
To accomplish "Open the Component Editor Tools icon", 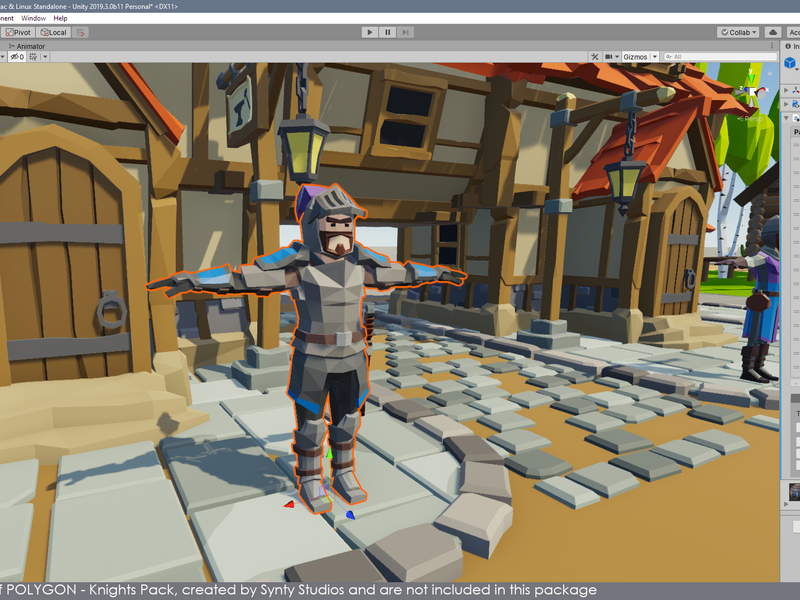I will [594, 57].
